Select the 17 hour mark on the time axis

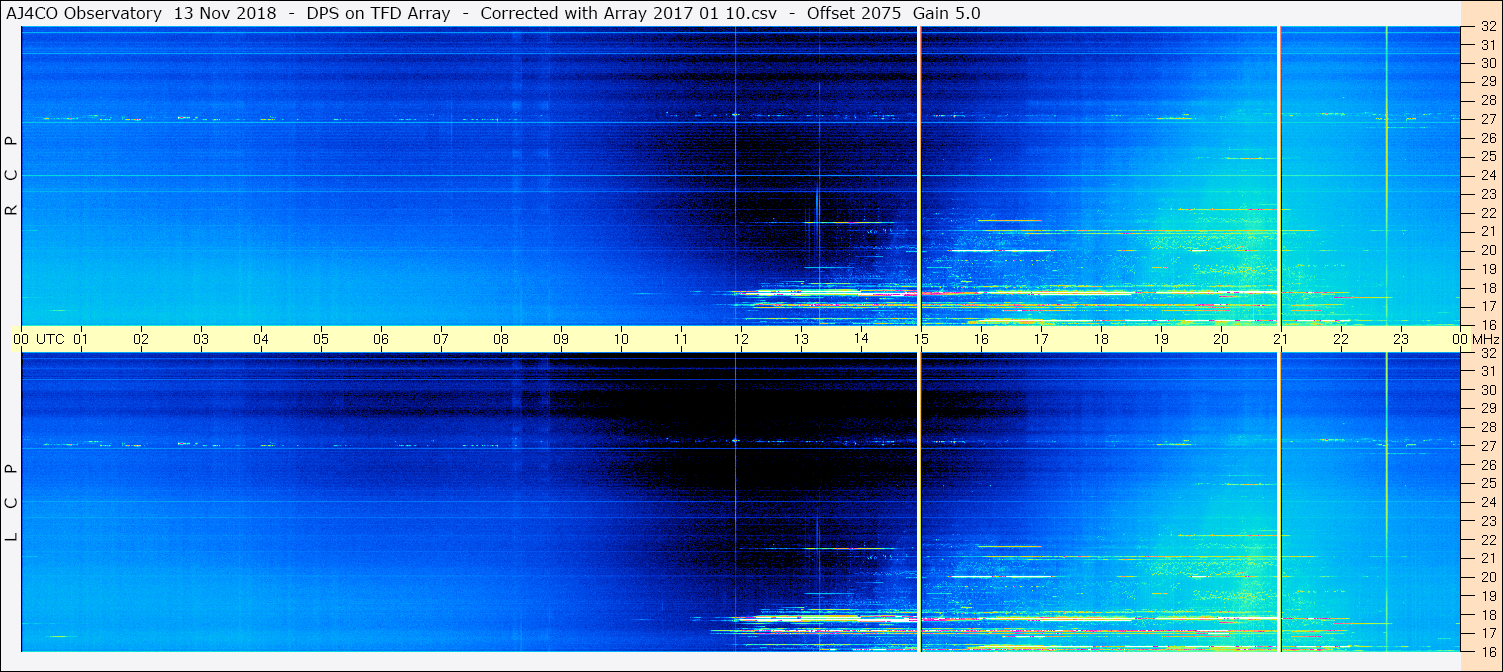point(1041,339)
